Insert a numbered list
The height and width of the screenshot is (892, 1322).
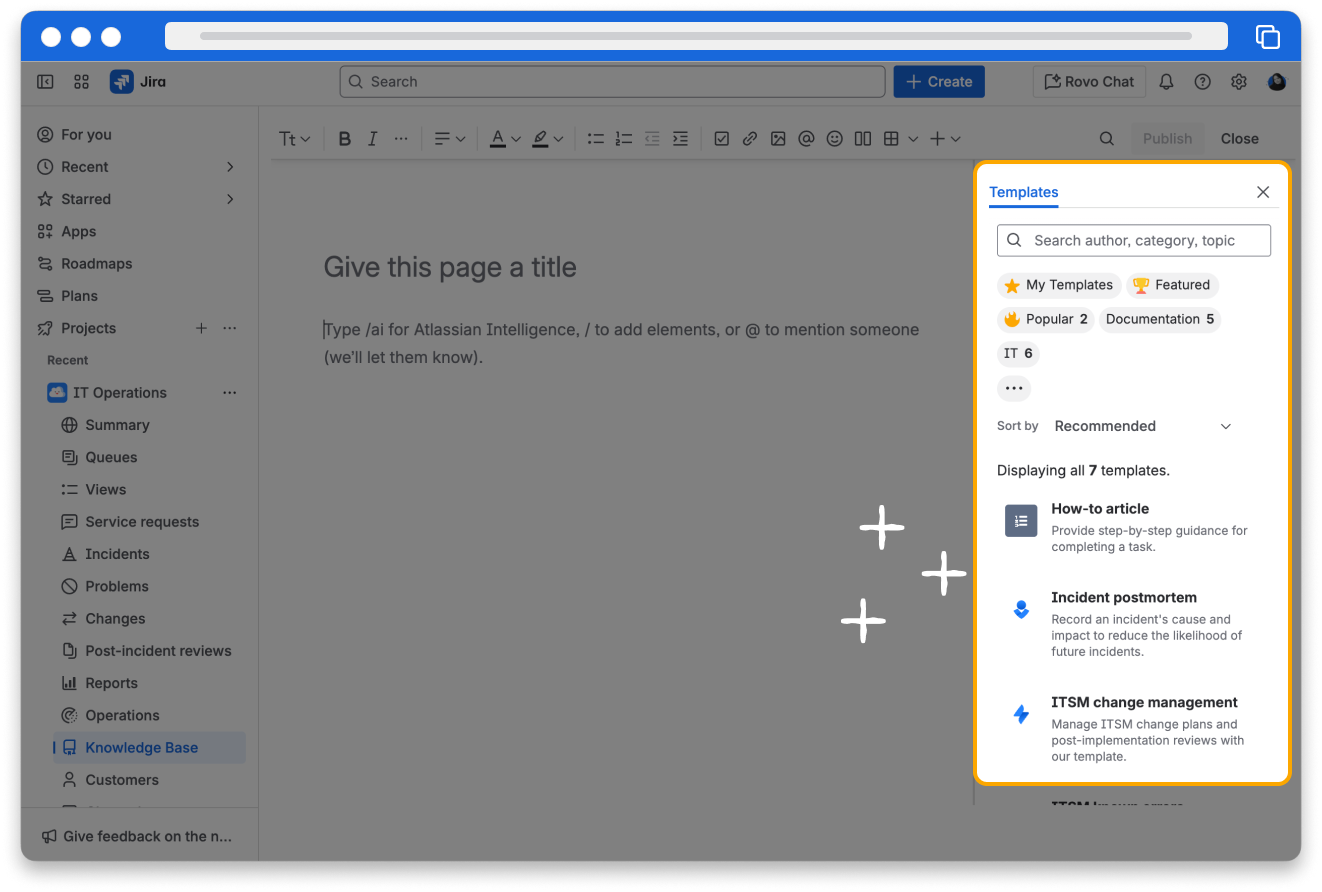coord(624,139)
